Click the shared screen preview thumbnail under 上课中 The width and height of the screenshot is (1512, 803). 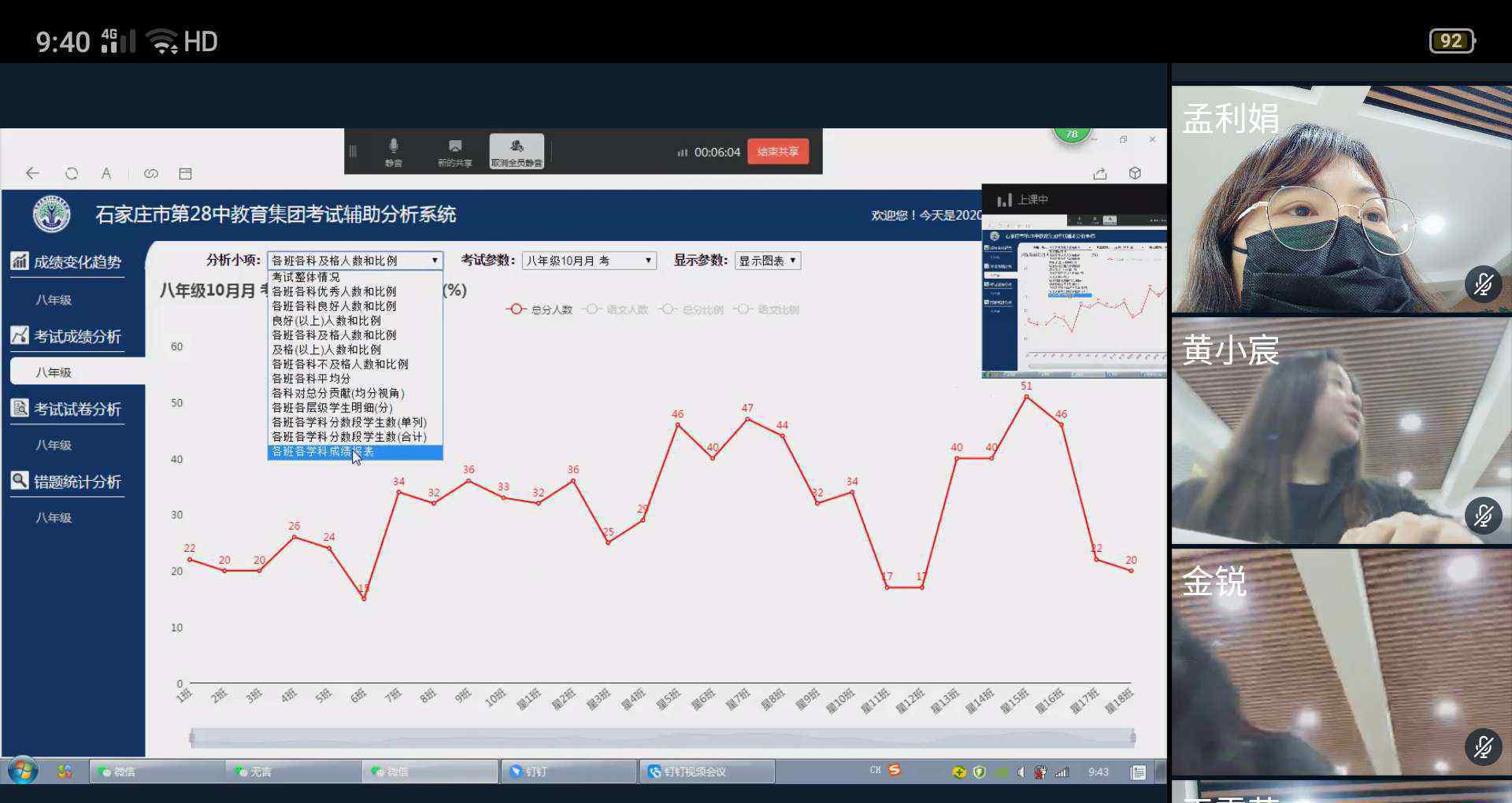pyautogui.click(x=1074, y=296)
